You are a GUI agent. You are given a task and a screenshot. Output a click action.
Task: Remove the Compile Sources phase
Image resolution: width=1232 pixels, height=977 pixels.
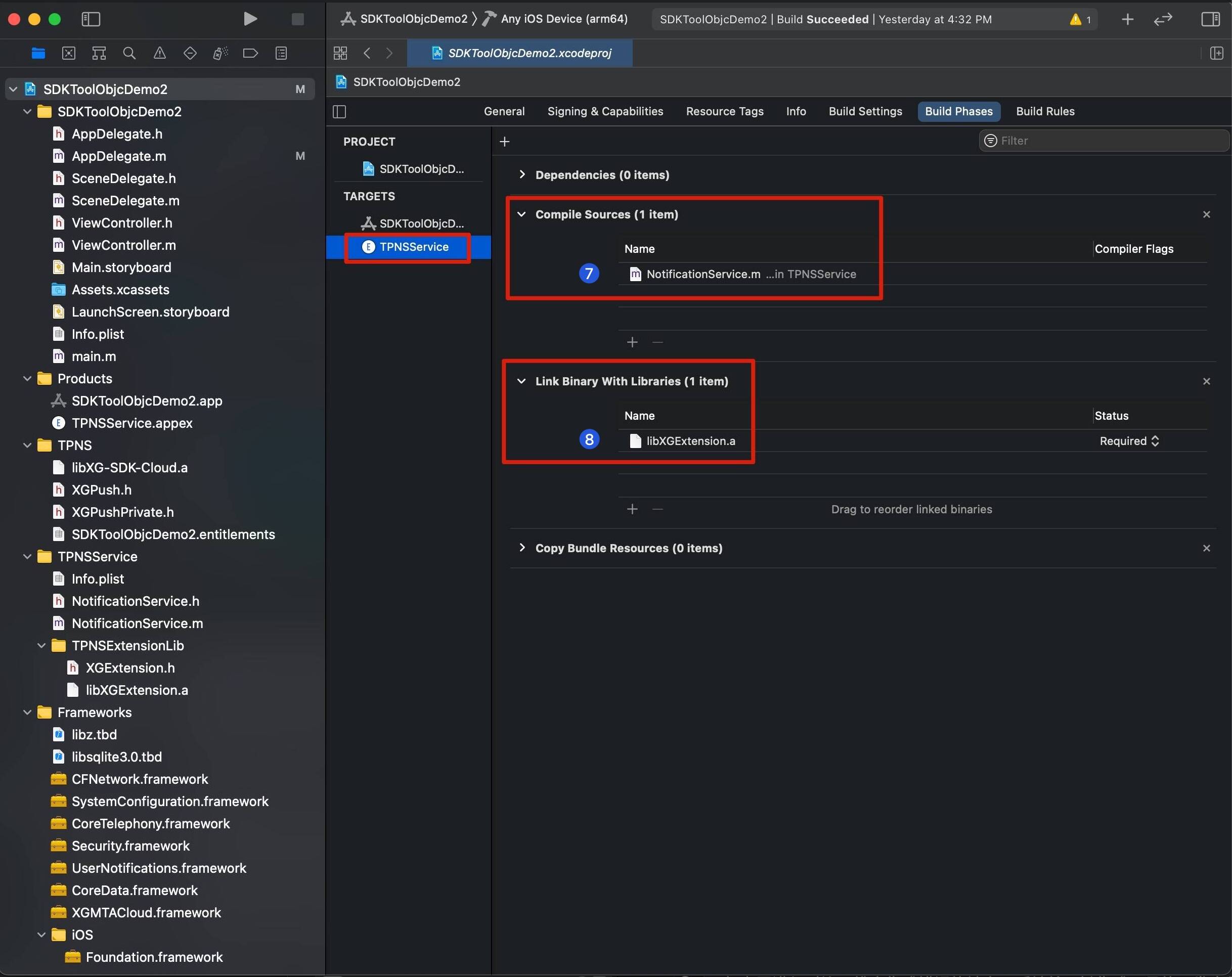click(1206, 214)
